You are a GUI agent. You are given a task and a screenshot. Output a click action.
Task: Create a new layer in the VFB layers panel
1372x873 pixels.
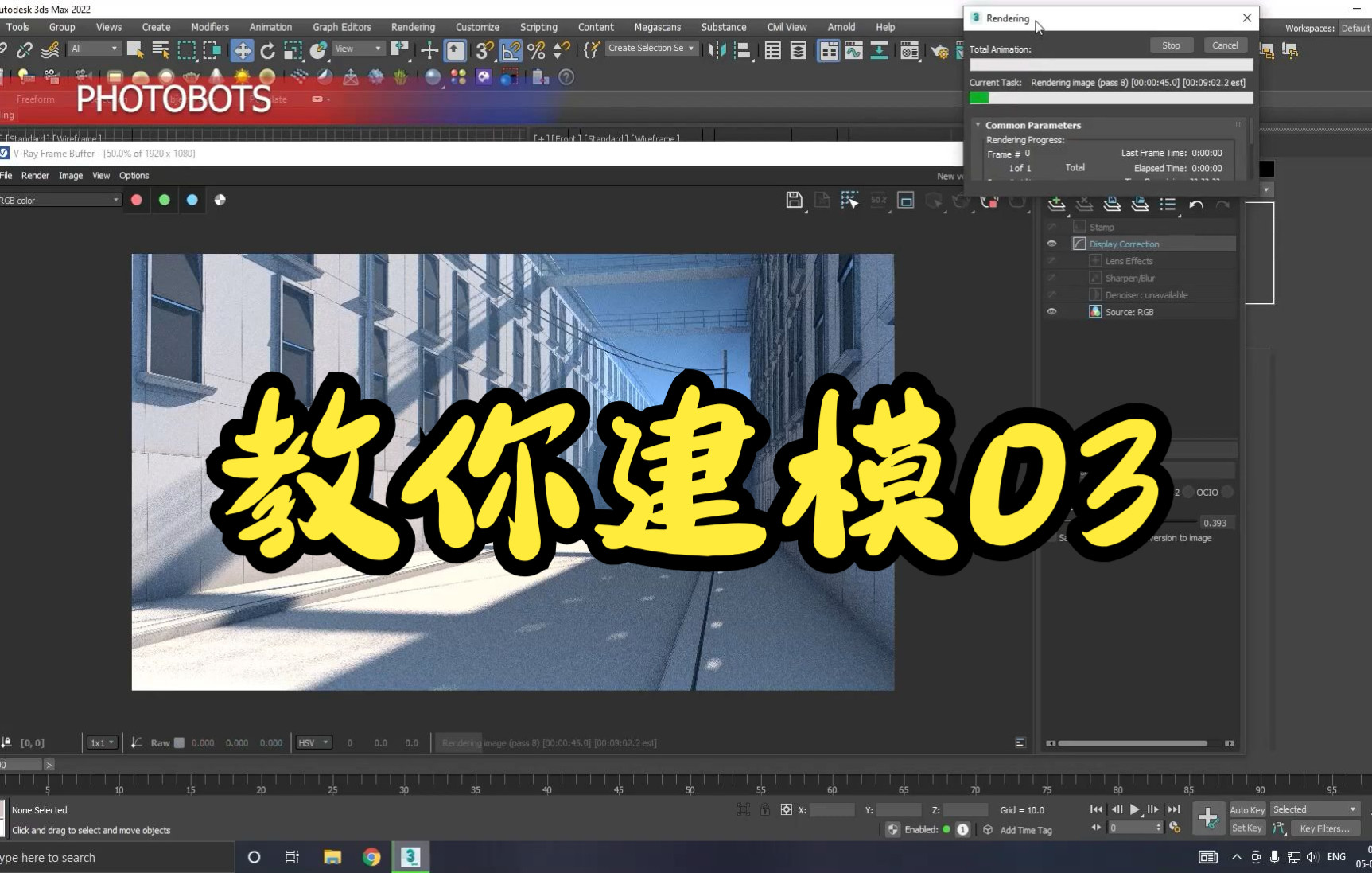click(x=1056, y=205)
